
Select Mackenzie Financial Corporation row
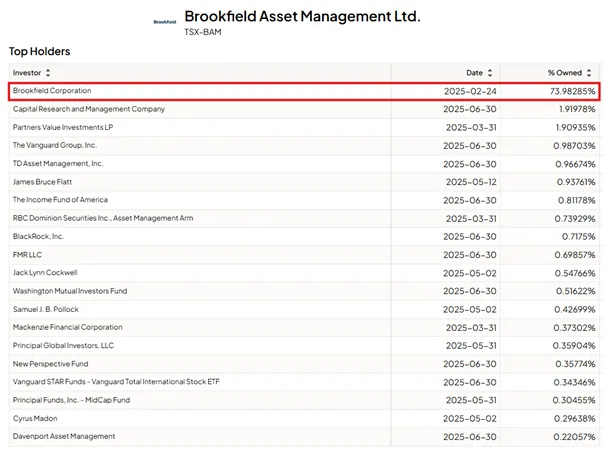[x=304, y=328]
